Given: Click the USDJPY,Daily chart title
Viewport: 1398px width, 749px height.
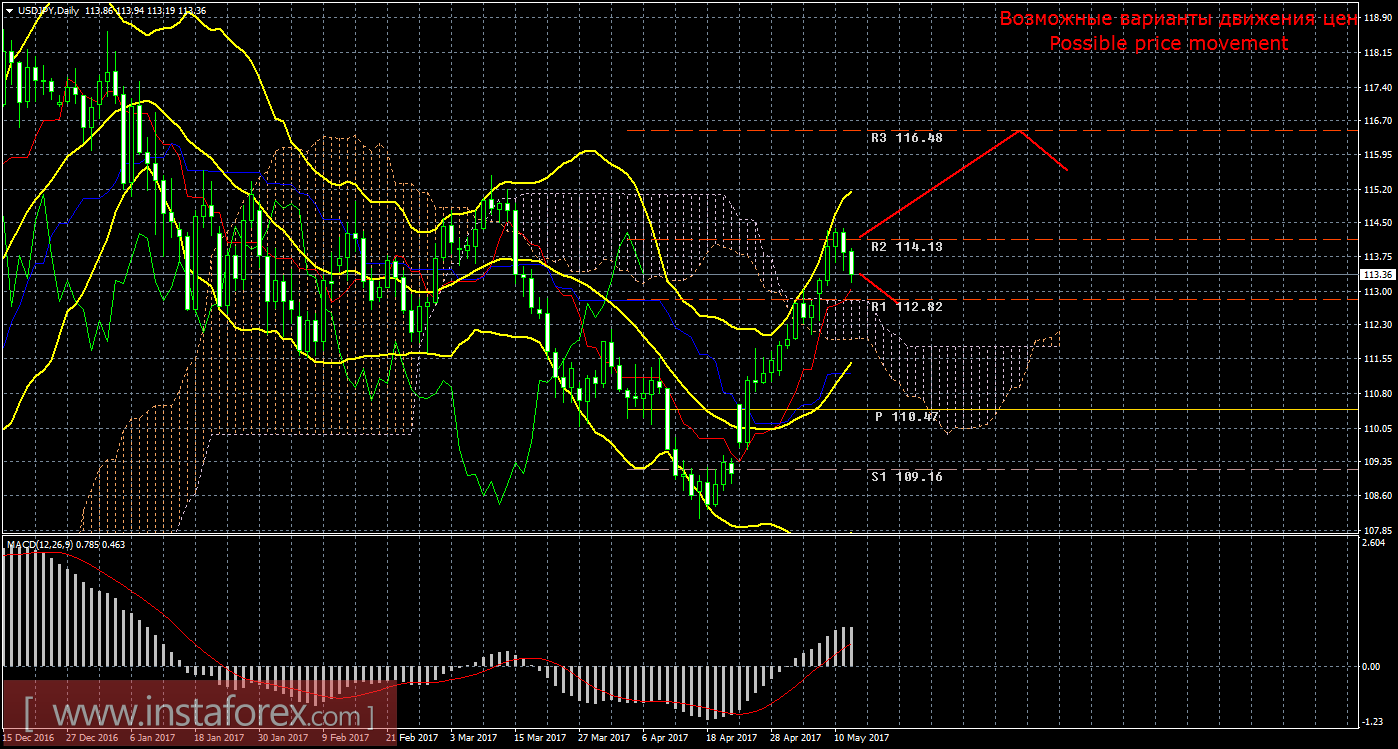Looking at the screenshot, I should pos(50,11).
